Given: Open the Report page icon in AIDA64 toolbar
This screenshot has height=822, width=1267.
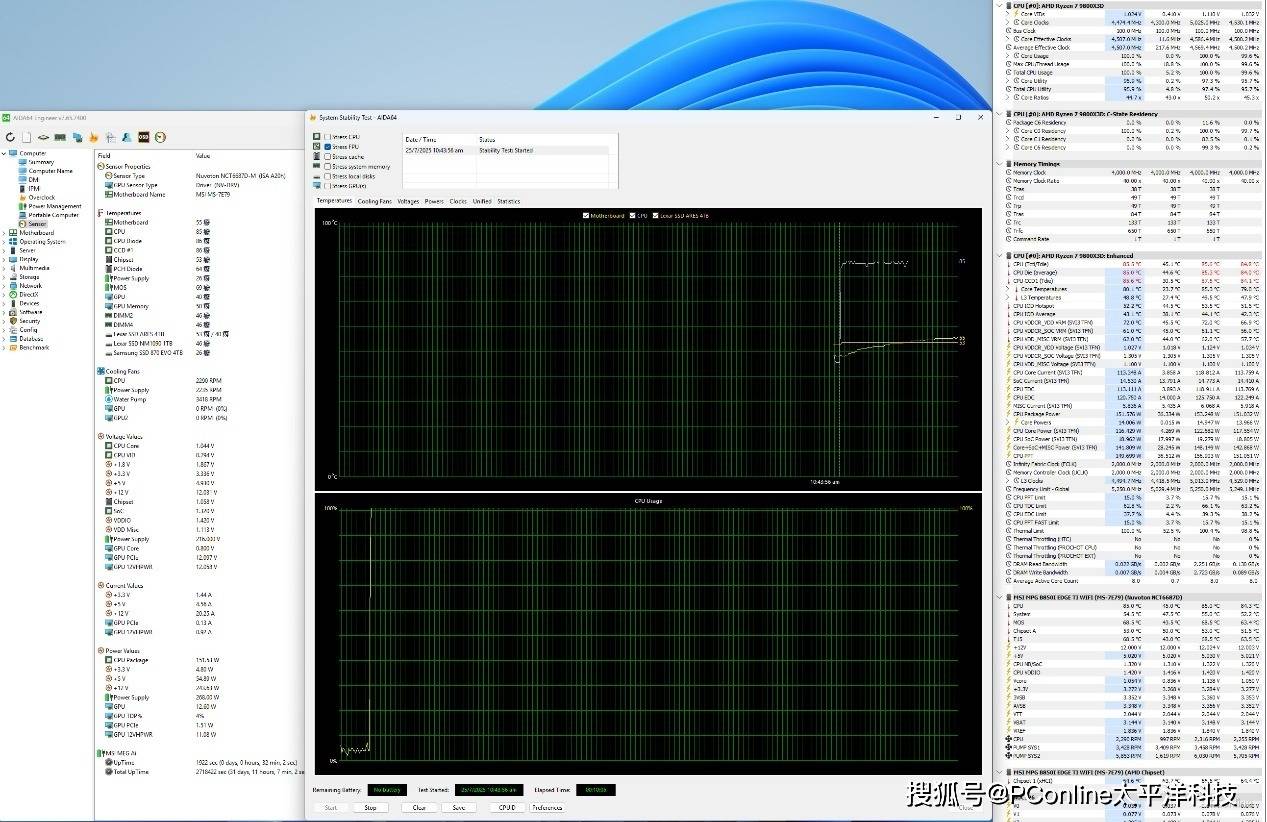Looking at the screenshot, I should tap(27, 137).
